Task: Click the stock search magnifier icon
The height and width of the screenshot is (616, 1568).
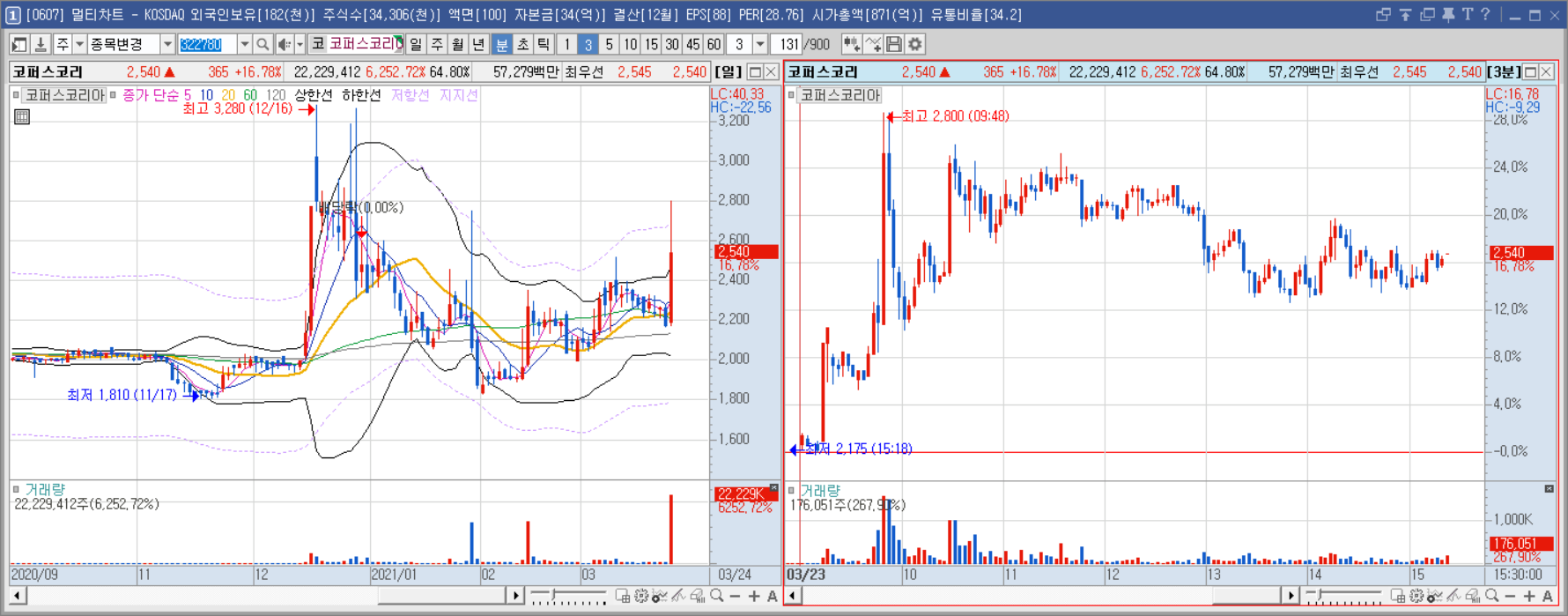Action: coord(263,44)
